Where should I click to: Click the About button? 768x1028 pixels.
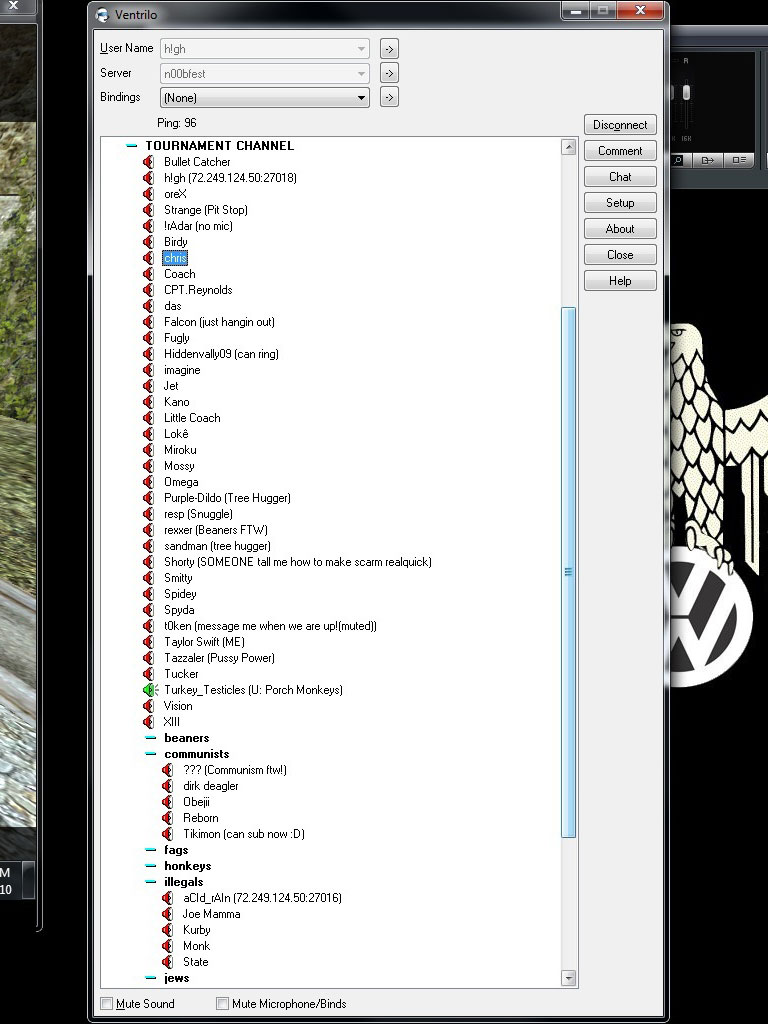click(x=620, y=229)
